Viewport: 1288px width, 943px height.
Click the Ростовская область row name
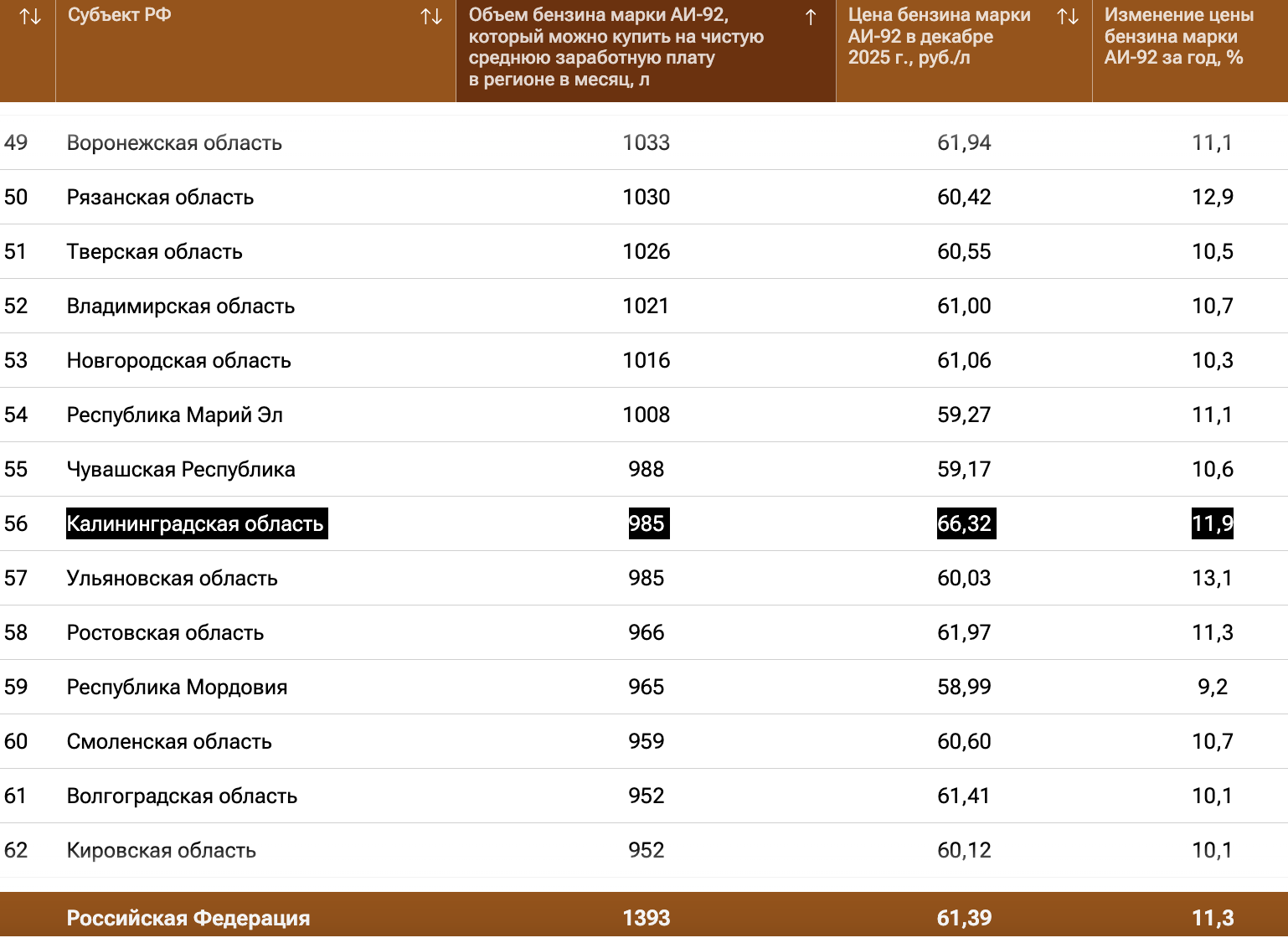tap(165, 633)
